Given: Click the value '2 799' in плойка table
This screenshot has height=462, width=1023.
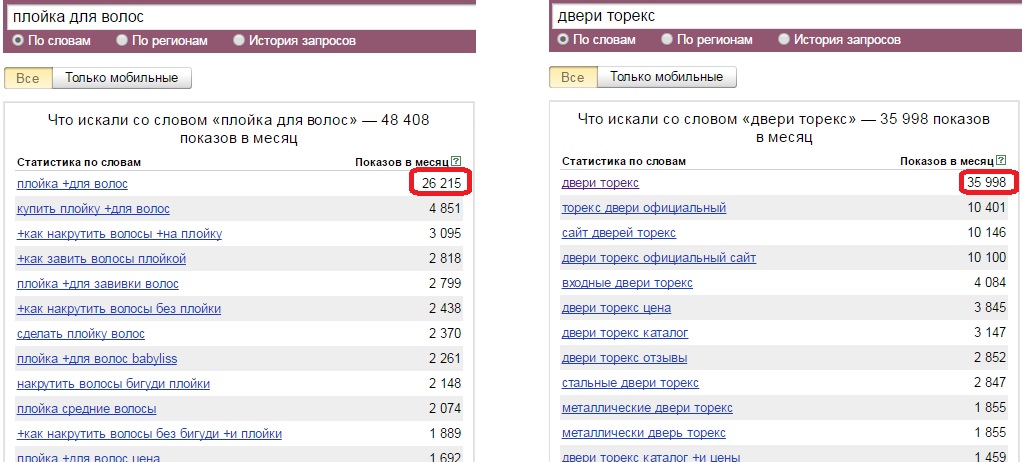Looking at the screenshot, I should point(445,284).
